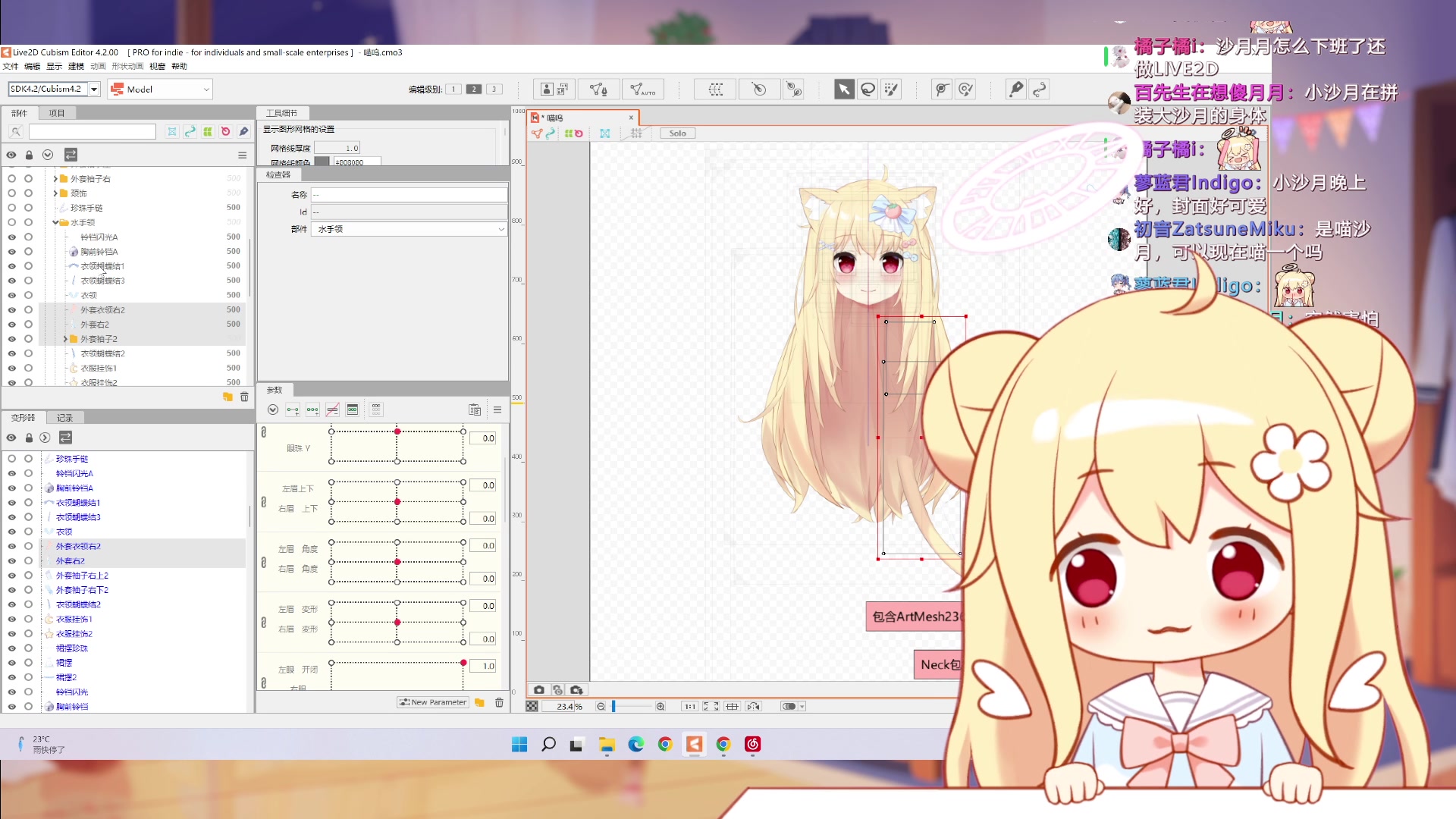Click the 眼珠 Y parameter slider

click(x=397, y=447)
